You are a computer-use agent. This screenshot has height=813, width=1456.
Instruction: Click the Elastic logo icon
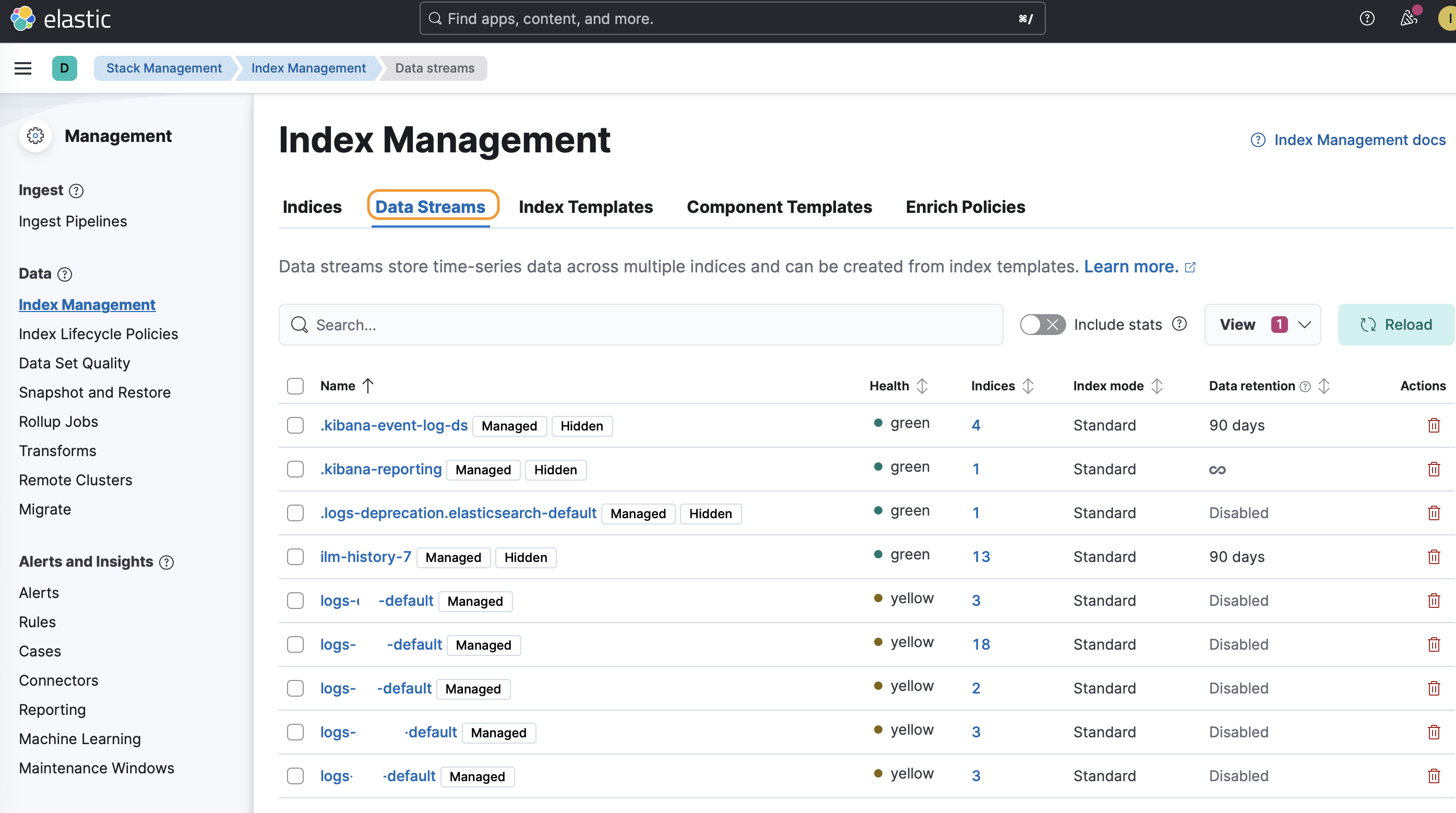pyautogui.click(x=22, y=19)
